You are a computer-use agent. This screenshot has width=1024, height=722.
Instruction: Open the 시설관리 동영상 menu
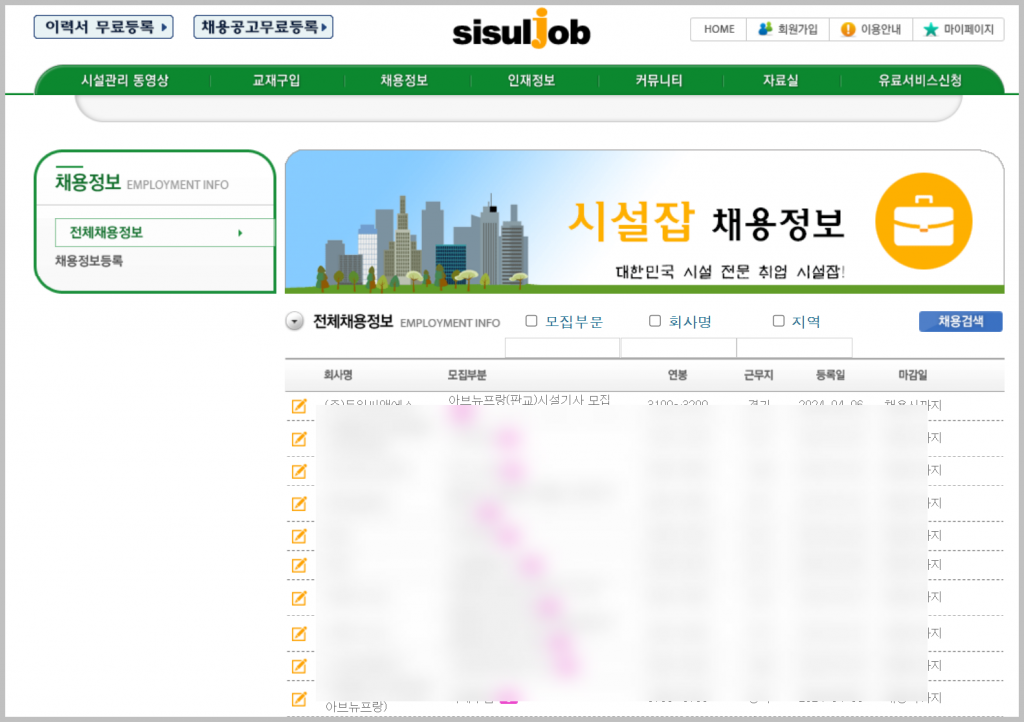coord(125,80)
